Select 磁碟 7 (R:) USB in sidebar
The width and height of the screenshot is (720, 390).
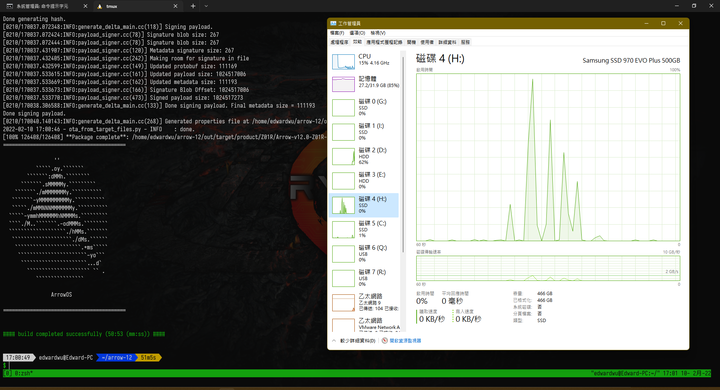pos(364,278)
